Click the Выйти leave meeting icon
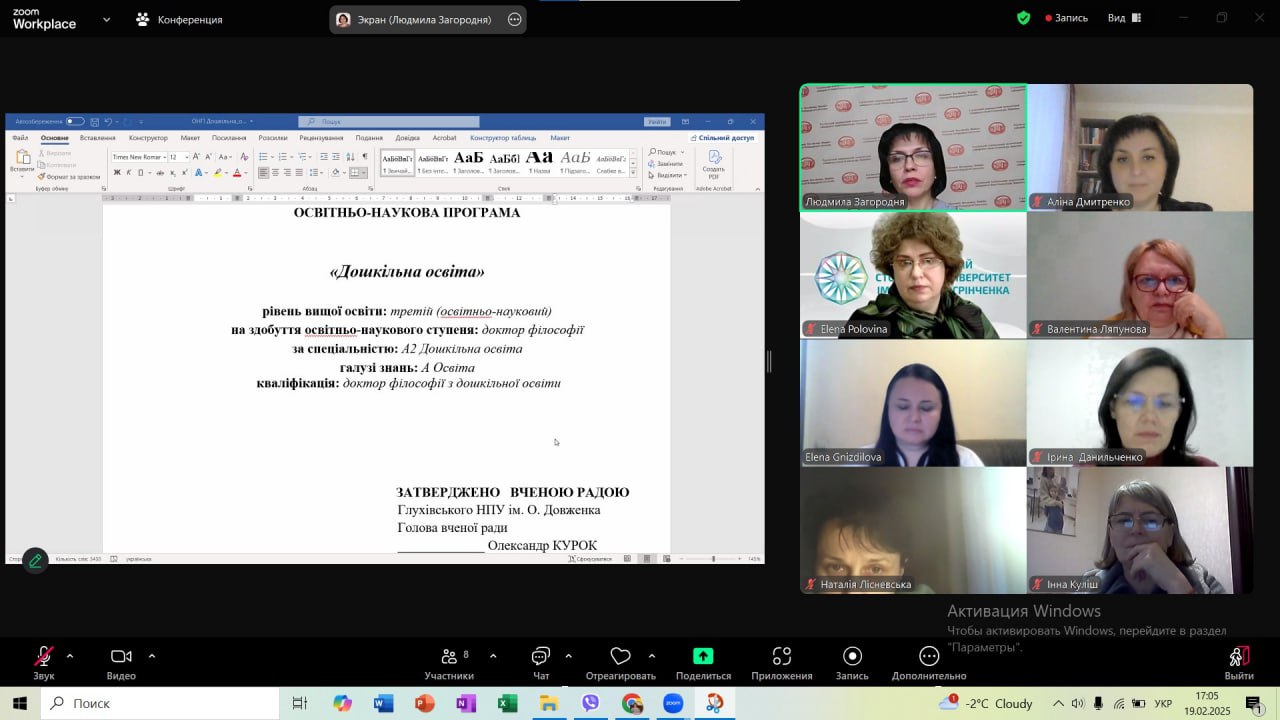The height and width of the screenshot is (720, 1280). pyautogui.click(x=1239, y=657)
